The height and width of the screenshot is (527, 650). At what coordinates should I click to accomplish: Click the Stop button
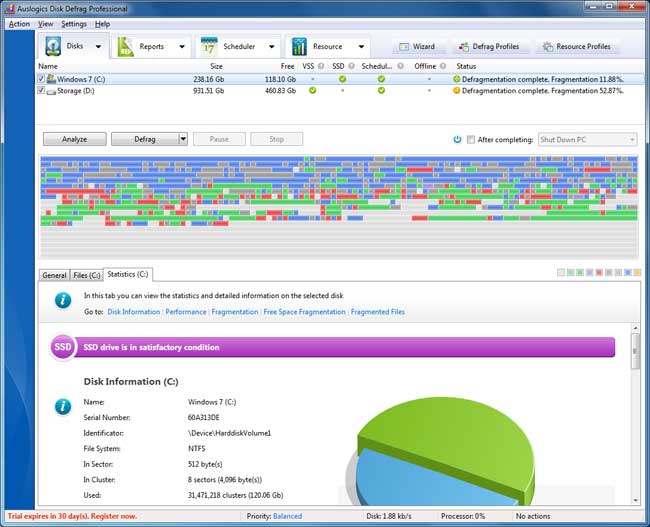276,139
